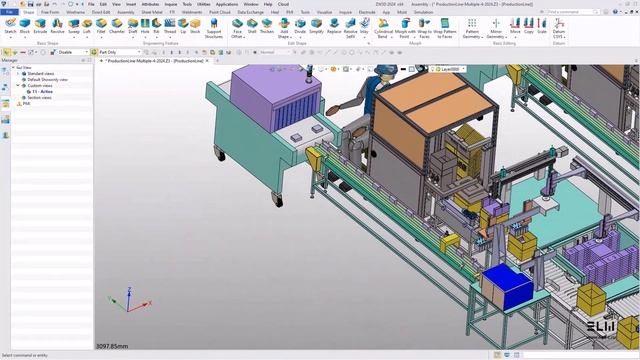This screenshot has height=360, width=640.
Task: Select the Rib feature tool
Action: pos(156,26)
